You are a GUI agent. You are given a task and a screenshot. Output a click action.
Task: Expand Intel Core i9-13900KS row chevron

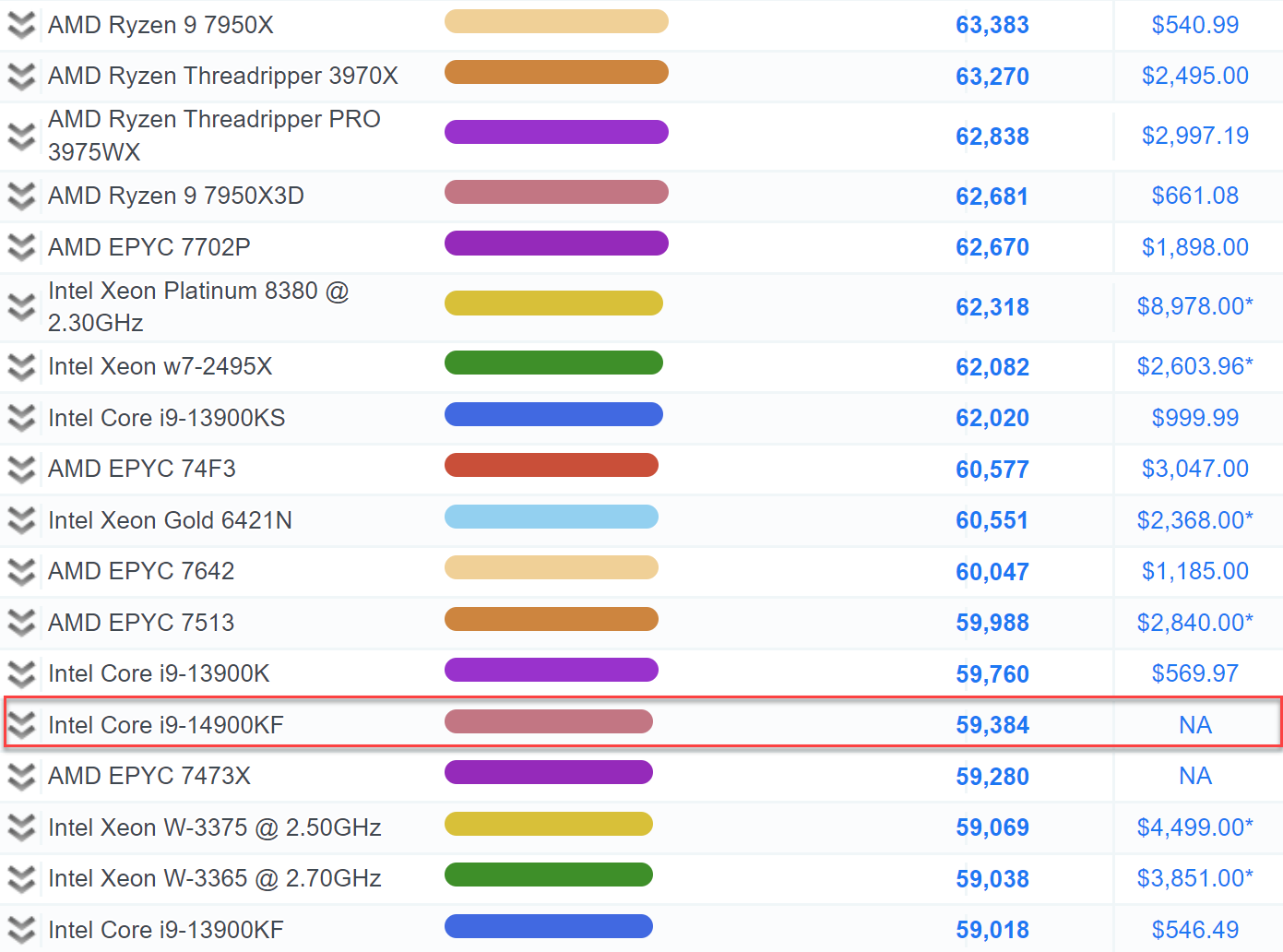click(x=21, y=418)
